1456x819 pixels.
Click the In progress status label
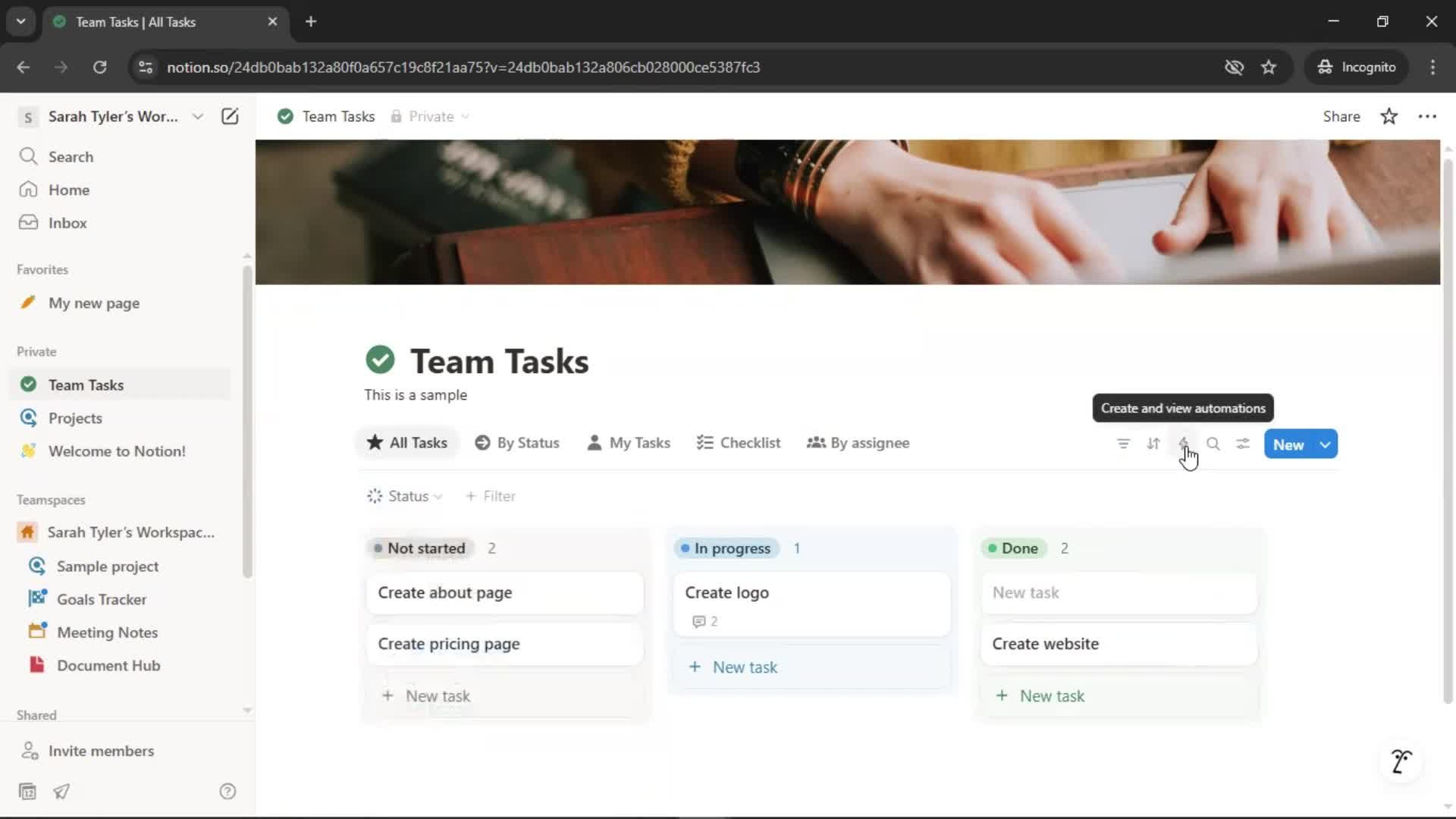coord(726,548)
